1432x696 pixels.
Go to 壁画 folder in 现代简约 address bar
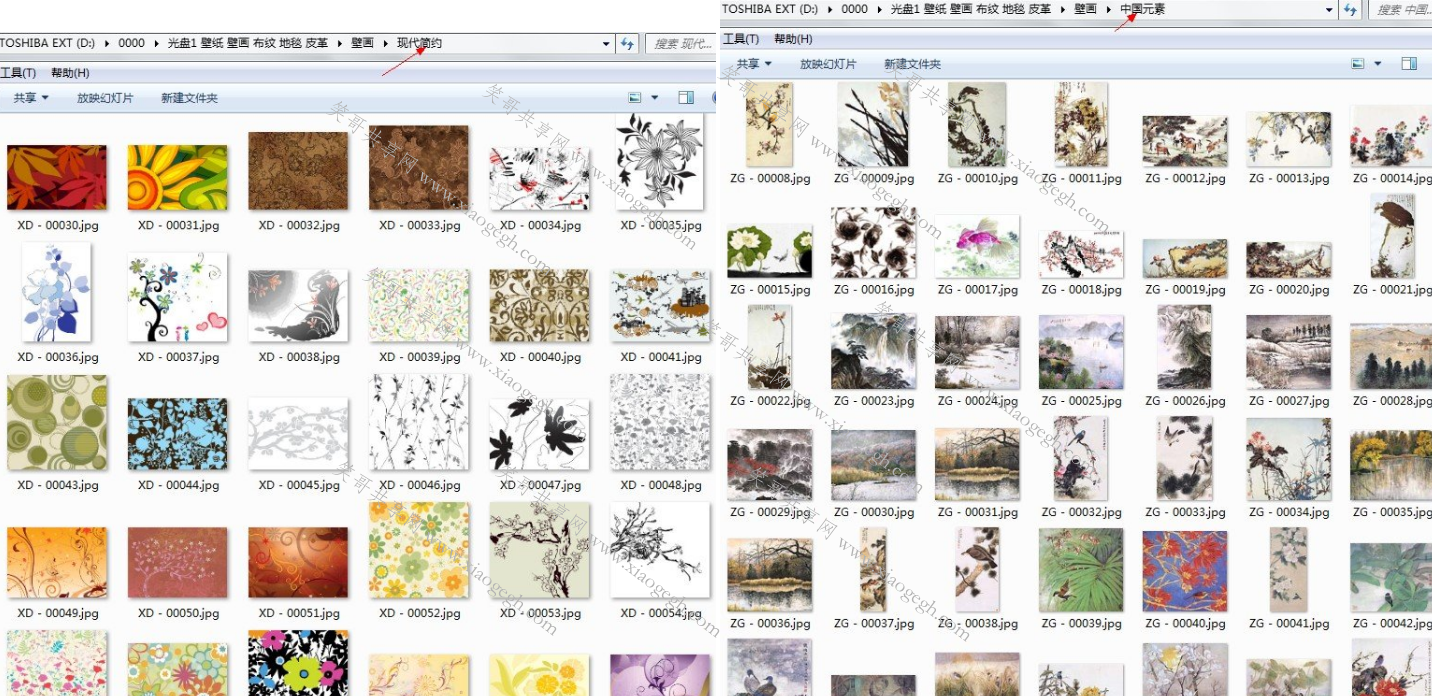pos(362,44)
